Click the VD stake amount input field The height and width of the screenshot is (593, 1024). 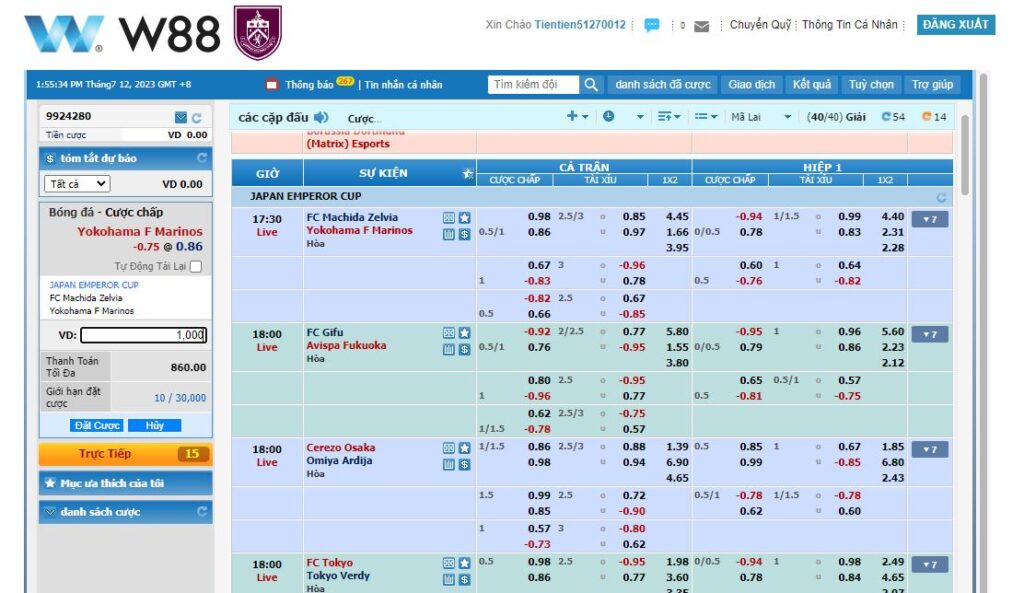144,335
